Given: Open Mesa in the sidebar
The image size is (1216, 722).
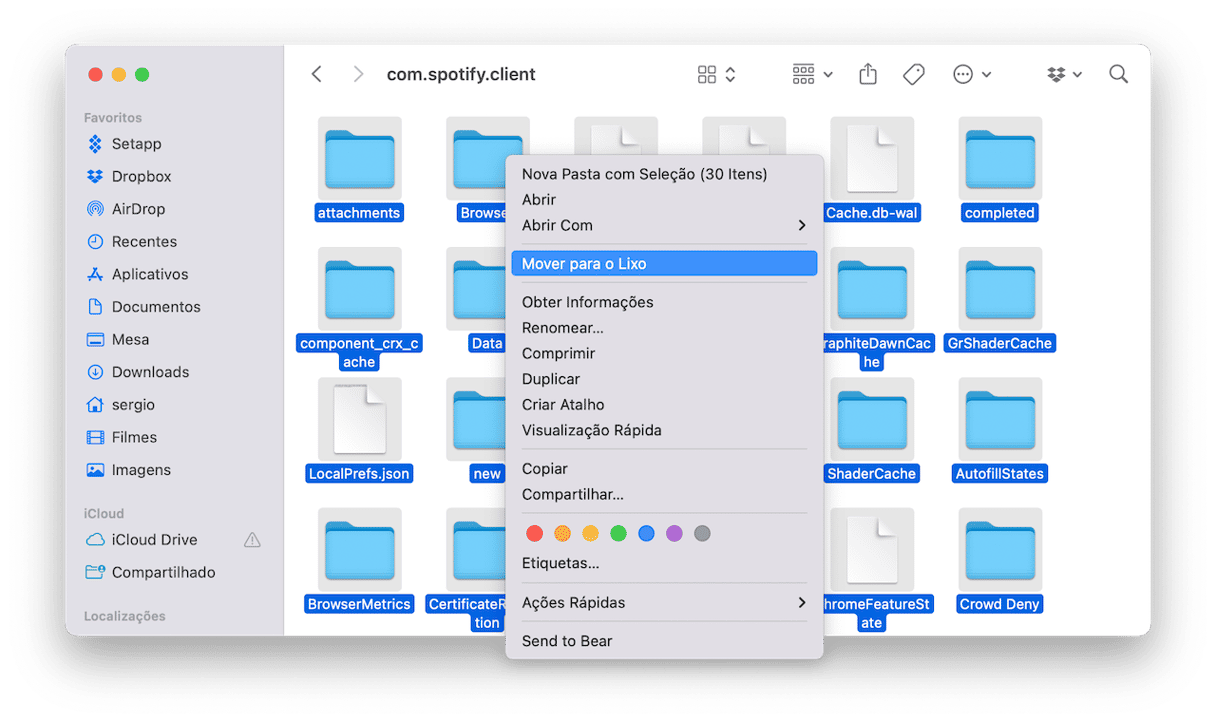Looking at the screenshot, I should [x=118, y=339].
